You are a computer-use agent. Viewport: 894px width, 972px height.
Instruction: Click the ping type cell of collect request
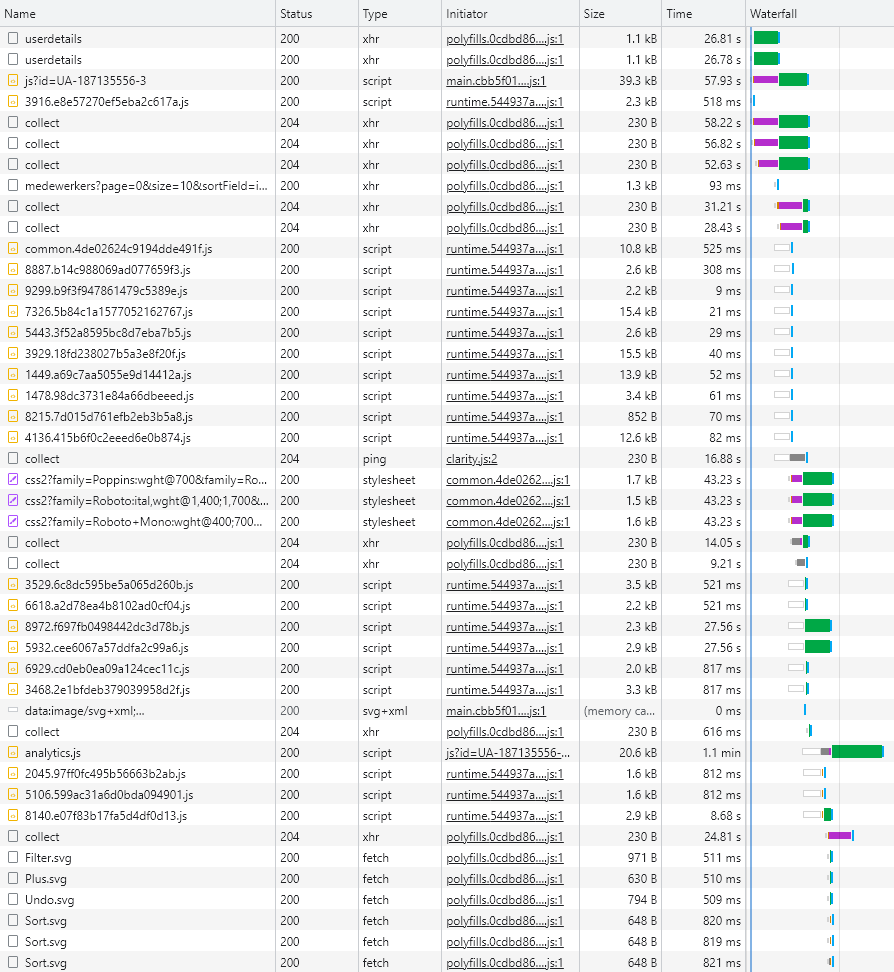click(x=374, y=459)
